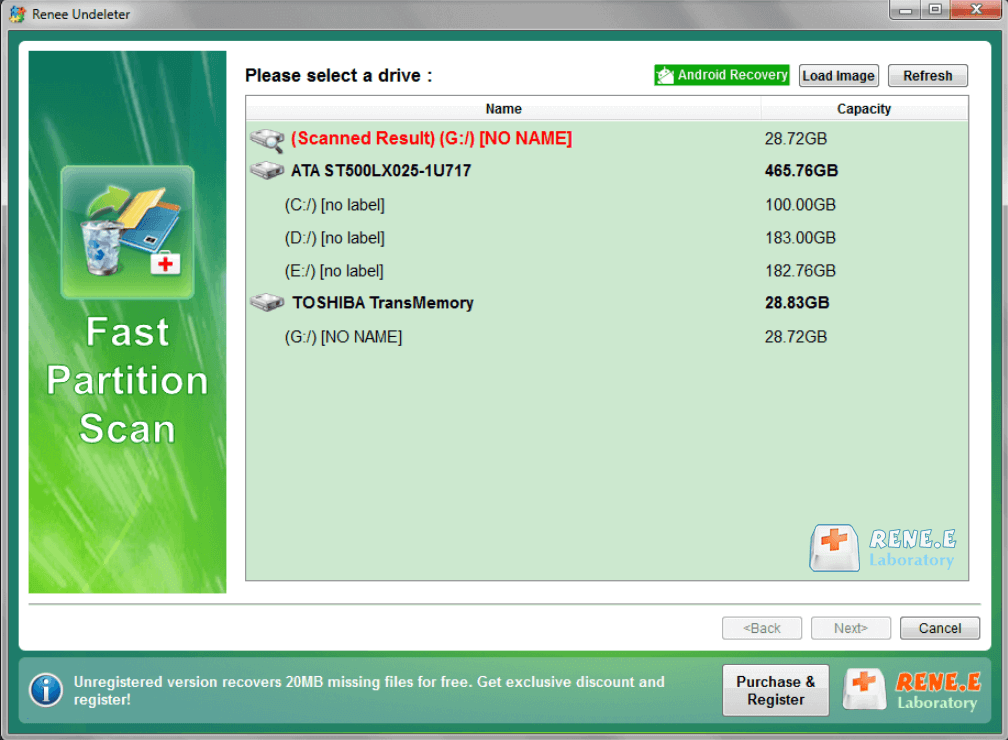Click the Name column header
The width and height of the screenshot is (1008, 740).
(x=503, y=109)
